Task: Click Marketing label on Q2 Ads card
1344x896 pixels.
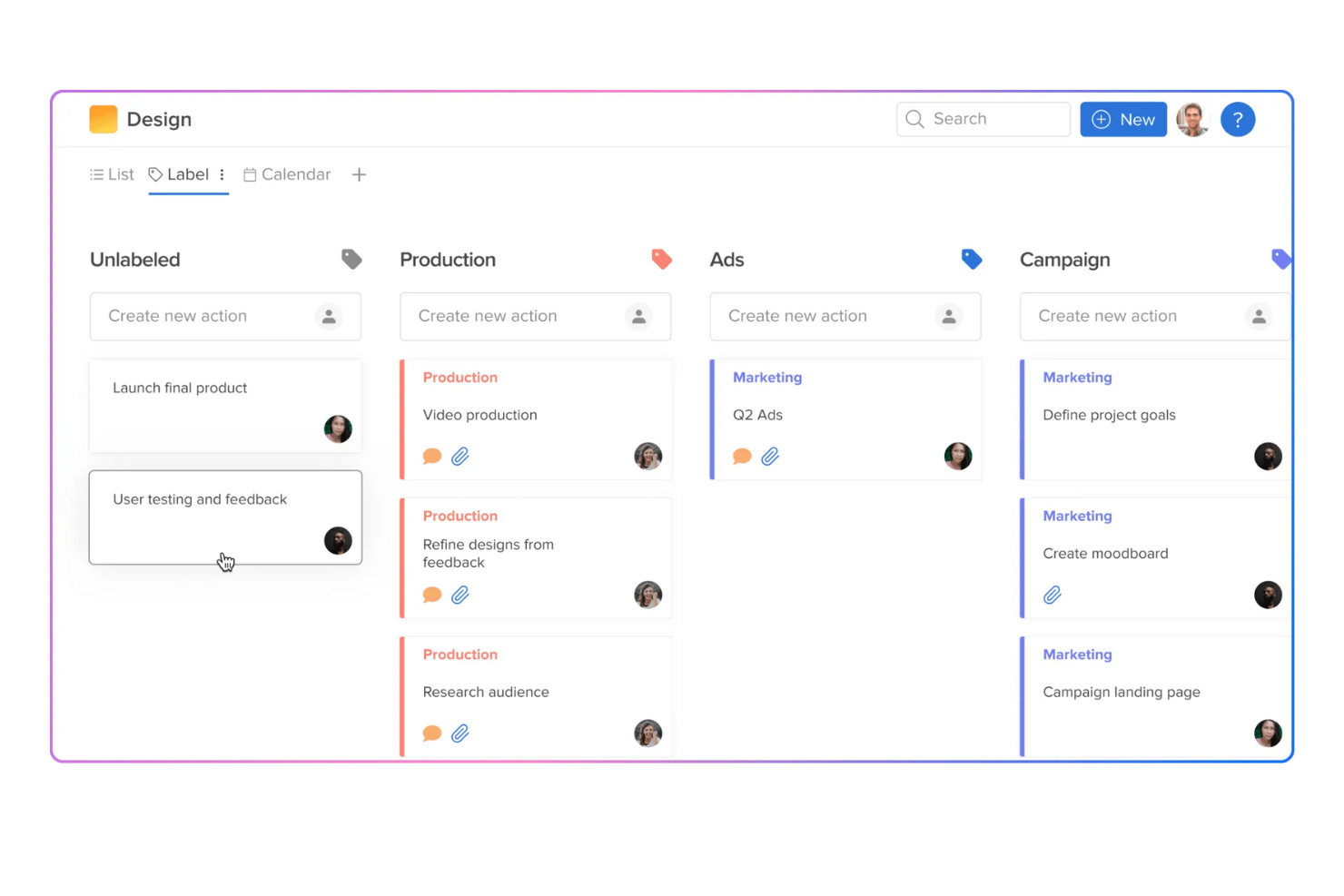Action: point(767,378)
